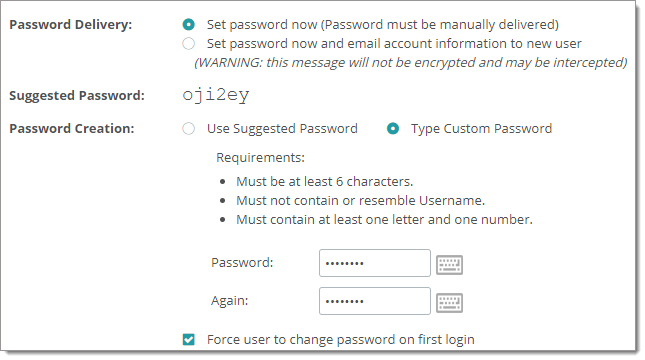The width and height of the screenshot is (645, 360).
Task: Select Set password now manual delivery radio
Action: pyautogui.click(x=188, y=25)
